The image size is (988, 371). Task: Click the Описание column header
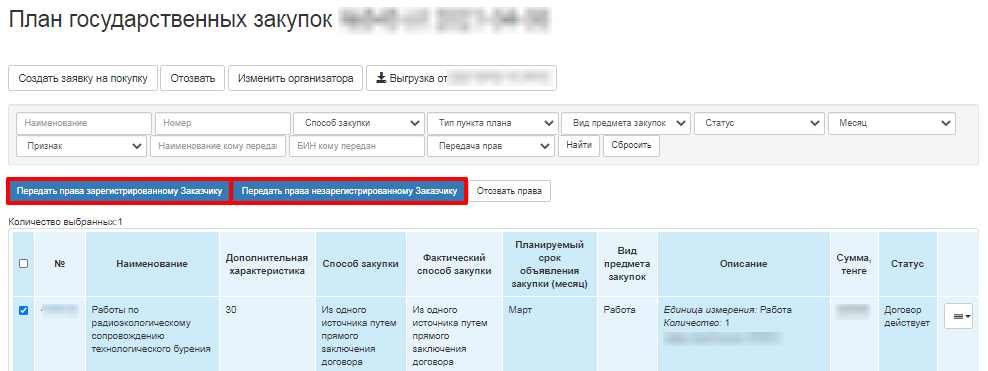pos(744,264)
